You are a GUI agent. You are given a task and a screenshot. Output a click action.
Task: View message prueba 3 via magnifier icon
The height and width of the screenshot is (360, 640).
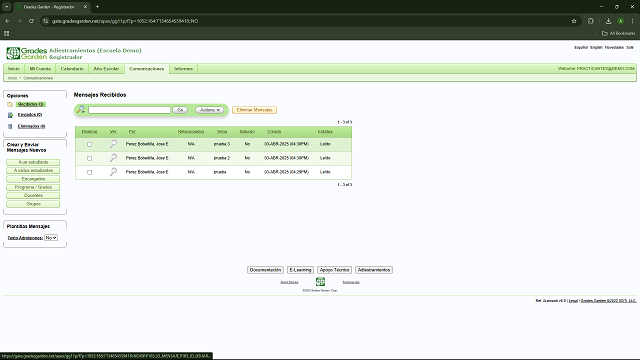(113, 144)
